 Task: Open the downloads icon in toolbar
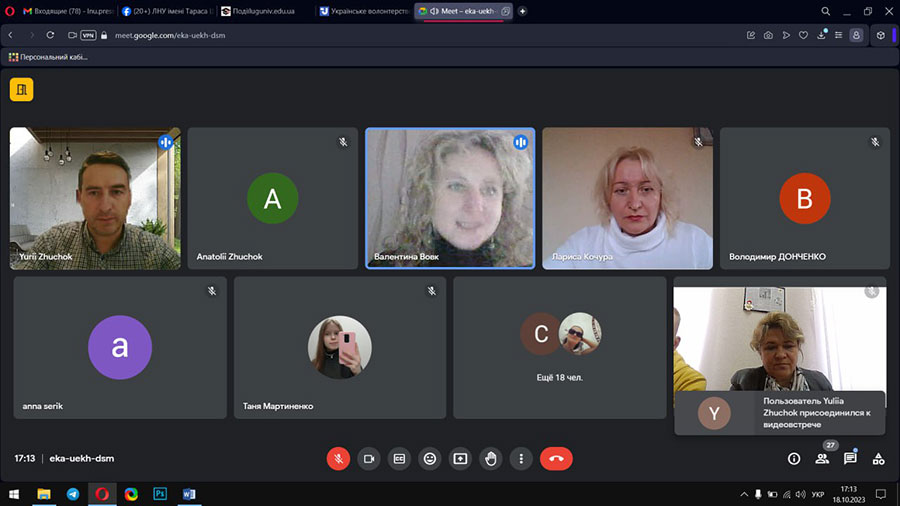coord(821,35)
